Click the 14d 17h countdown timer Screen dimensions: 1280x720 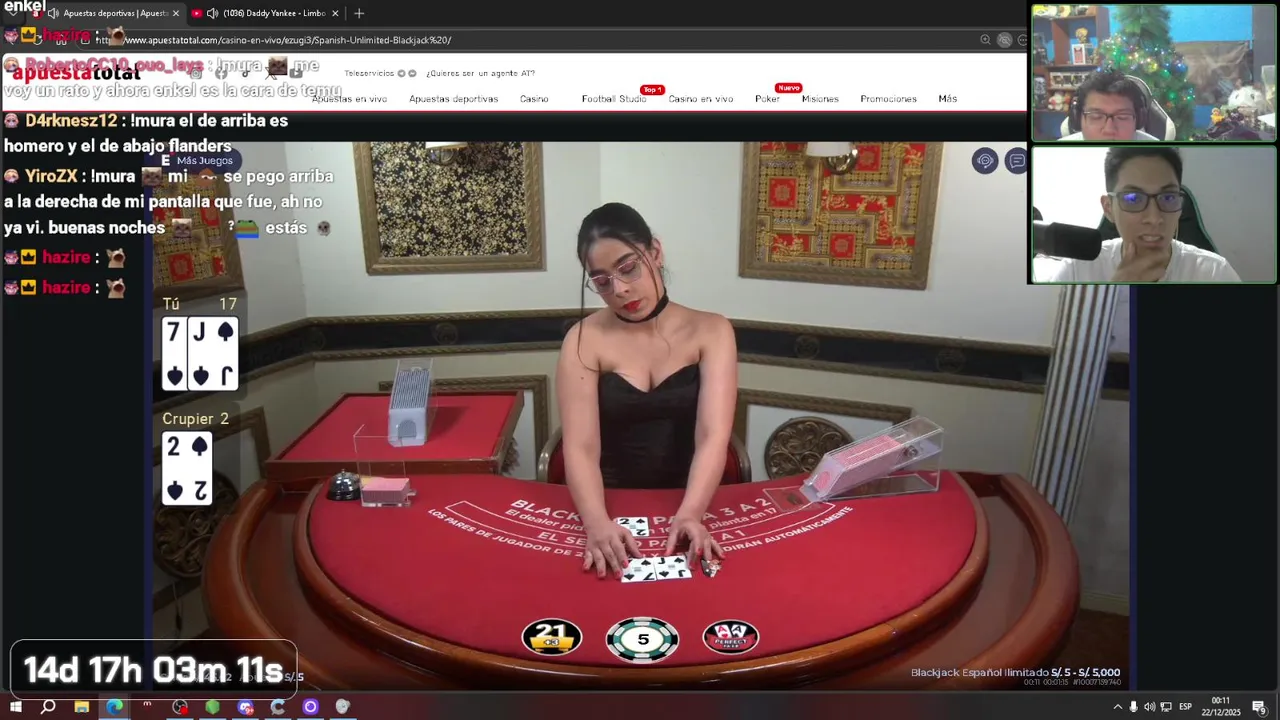[153, 670]
